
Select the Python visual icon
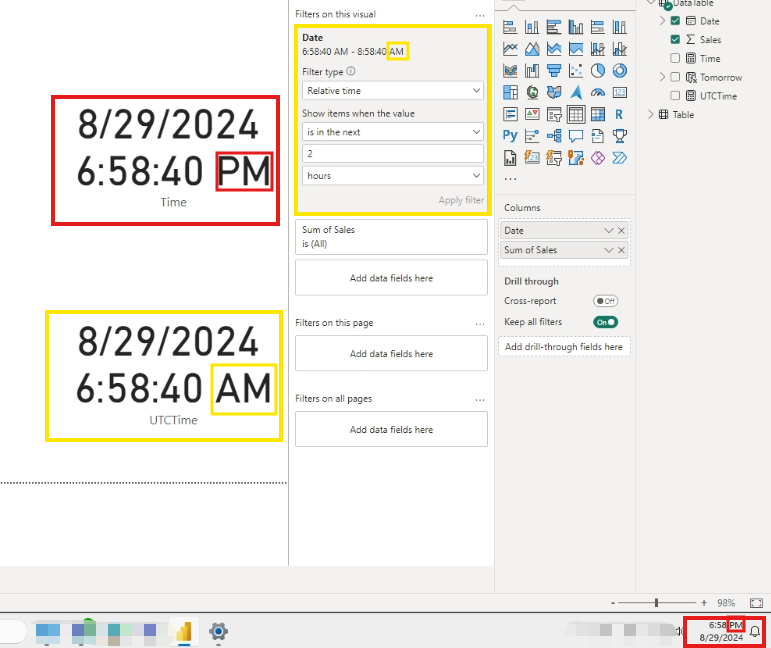[510, 136]
